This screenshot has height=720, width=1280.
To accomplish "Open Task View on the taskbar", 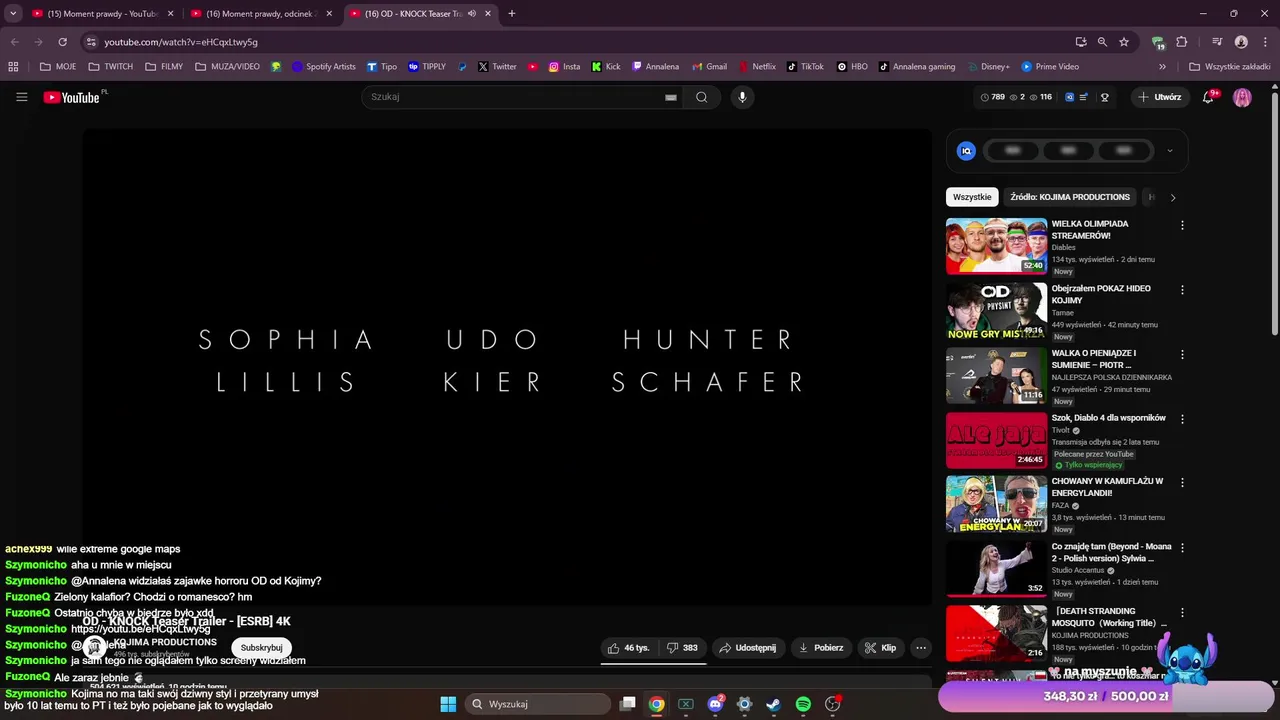I will (627, 704).
